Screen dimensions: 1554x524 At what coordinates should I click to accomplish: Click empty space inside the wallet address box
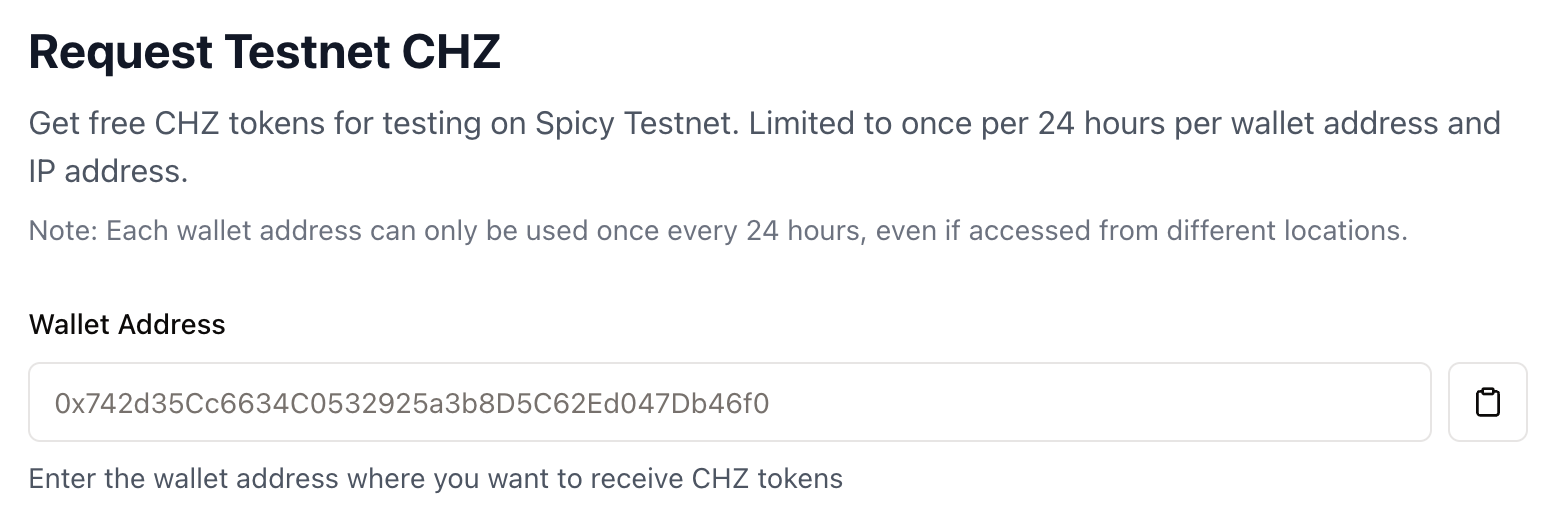coord(1100,402)
